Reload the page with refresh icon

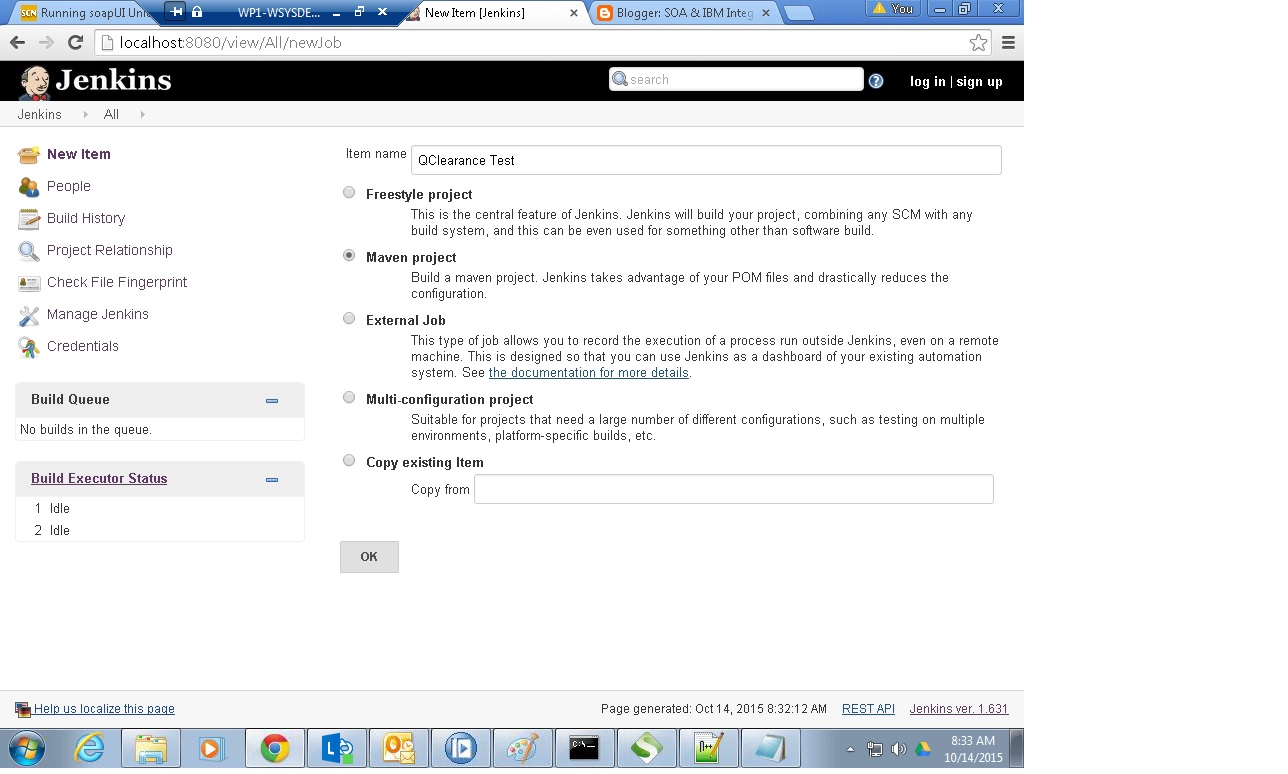pos(75,42)
